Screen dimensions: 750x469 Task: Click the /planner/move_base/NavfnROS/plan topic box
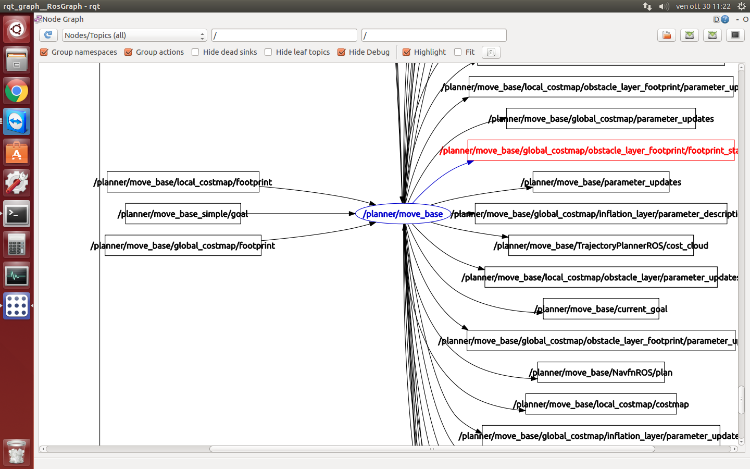click(x=600, y=372)
